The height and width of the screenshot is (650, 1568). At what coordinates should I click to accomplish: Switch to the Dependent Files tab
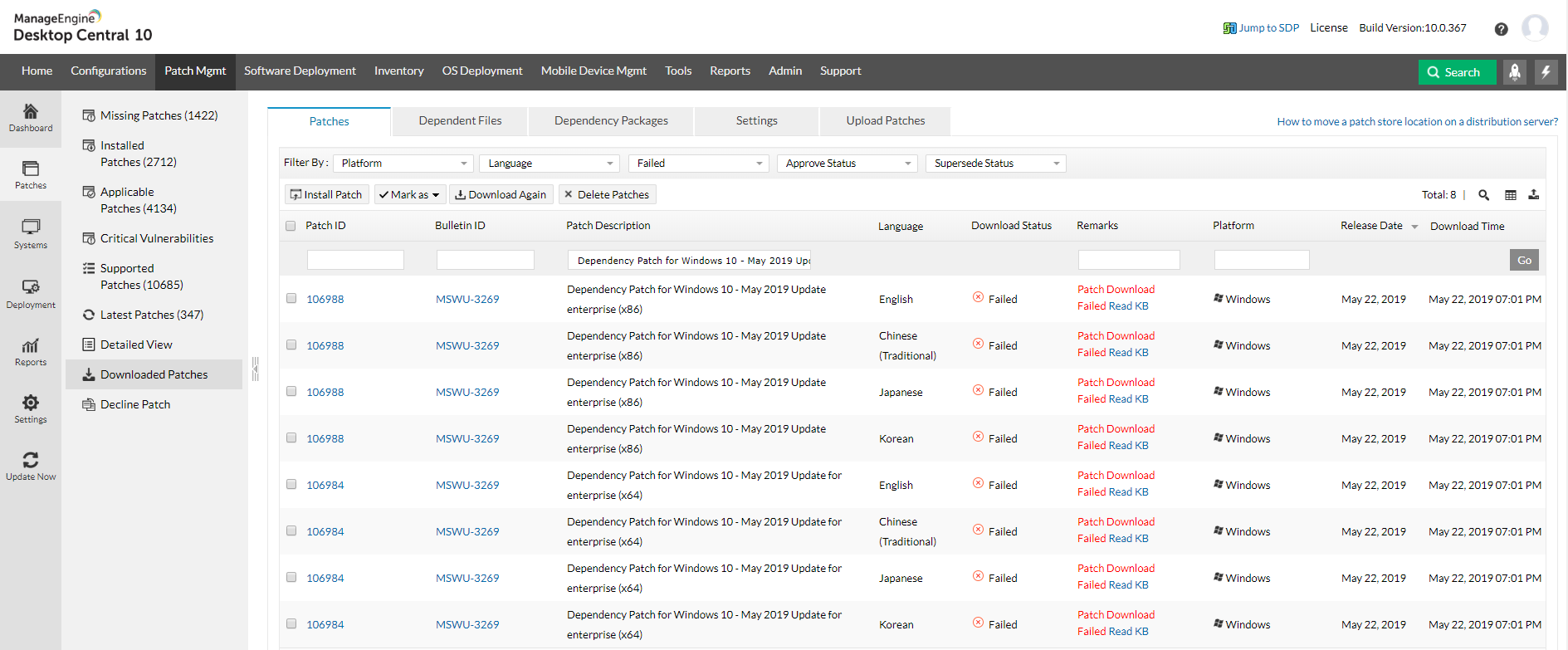tap(460, 121)
